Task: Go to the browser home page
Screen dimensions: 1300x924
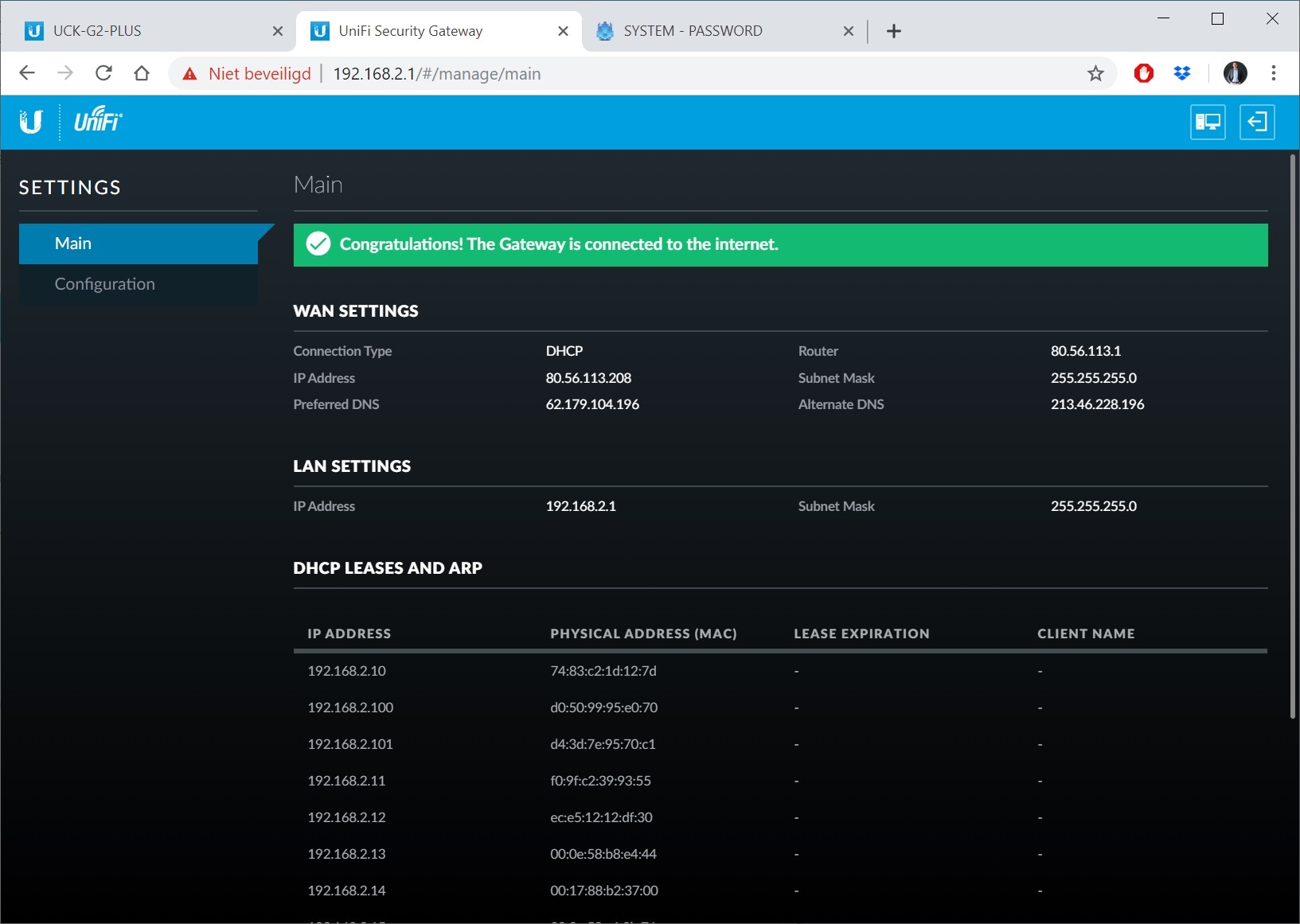Action: (x=142, y=74)
